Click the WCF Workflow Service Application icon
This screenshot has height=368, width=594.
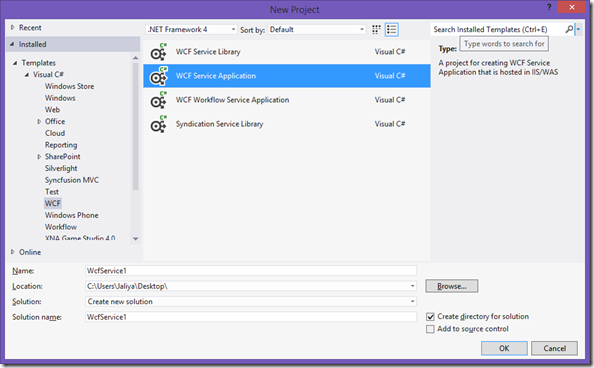coord(158,100)
